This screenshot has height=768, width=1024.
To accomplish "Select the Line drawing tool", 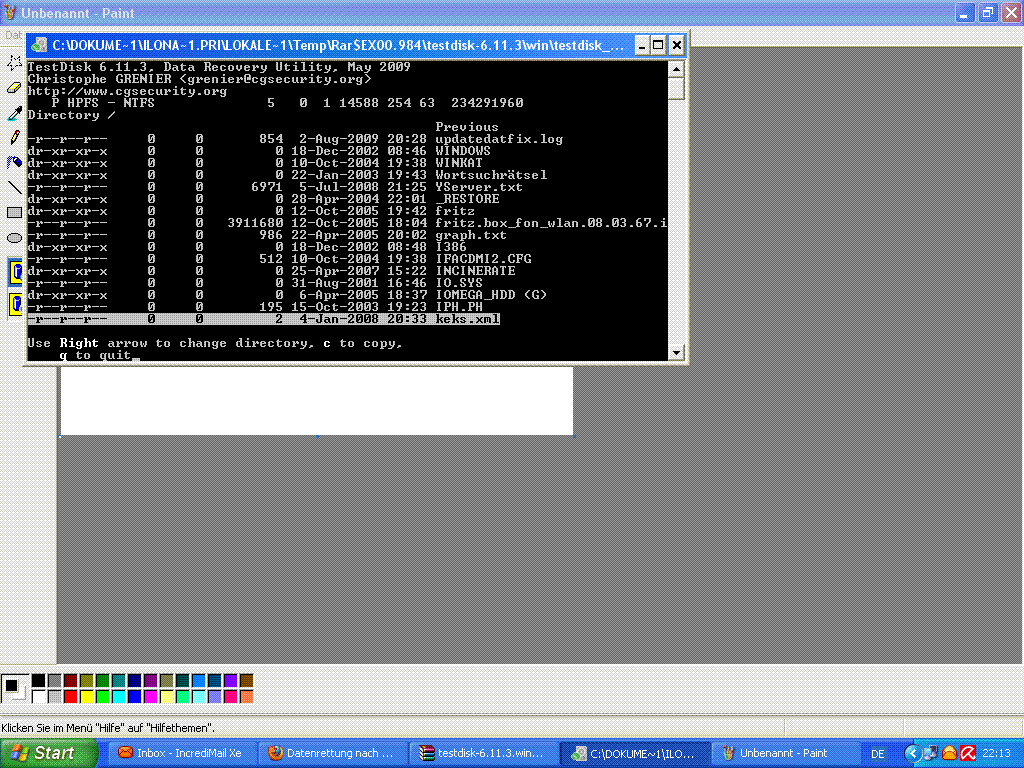I will (x=14, y=187).
